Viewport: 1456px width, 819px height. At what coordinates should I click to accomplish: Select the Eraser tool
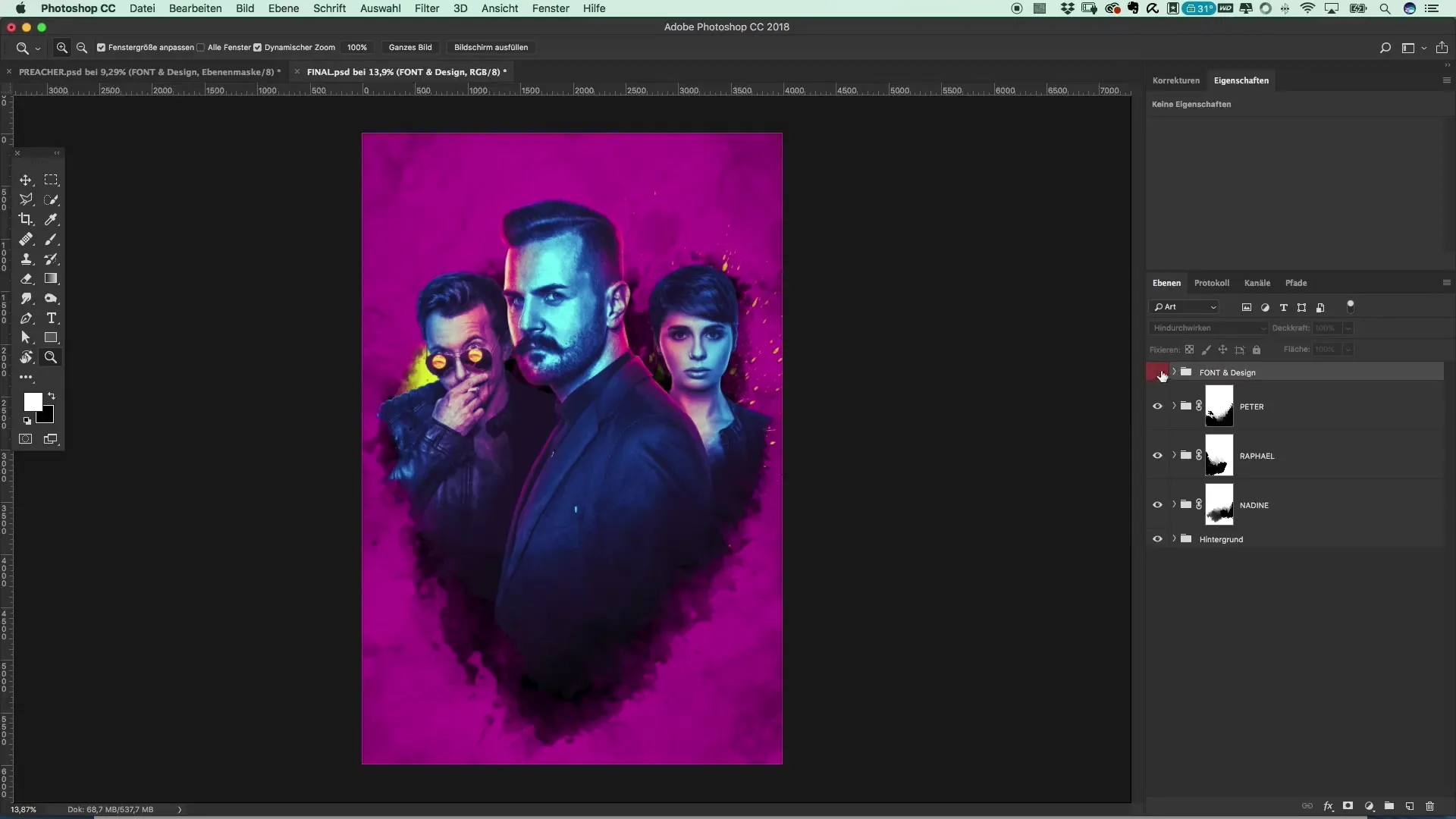click(26, 279)
